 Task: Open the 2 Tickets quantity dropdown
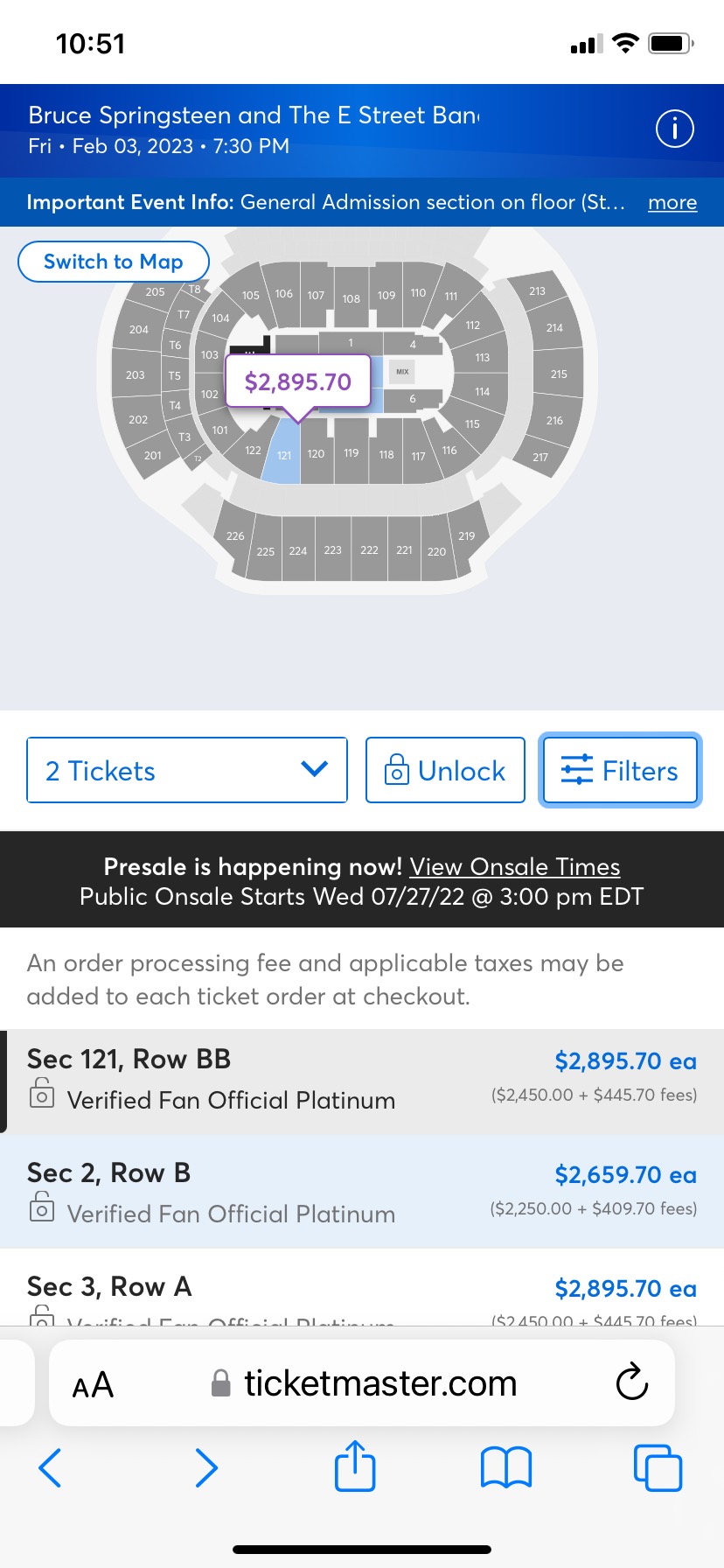click(x=186, y=770)
